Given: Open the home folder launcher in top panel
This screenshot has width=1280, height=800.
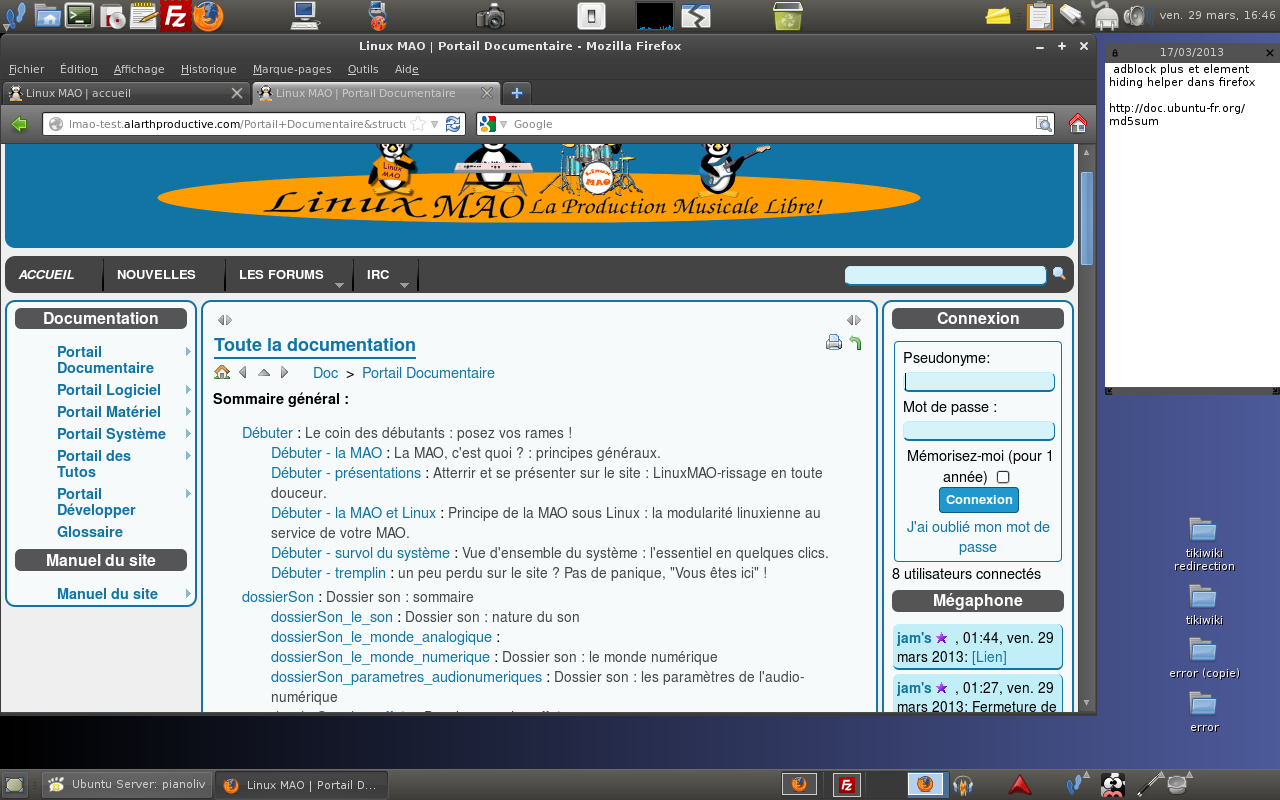Looking at the screenshot, I should [48, 16].
